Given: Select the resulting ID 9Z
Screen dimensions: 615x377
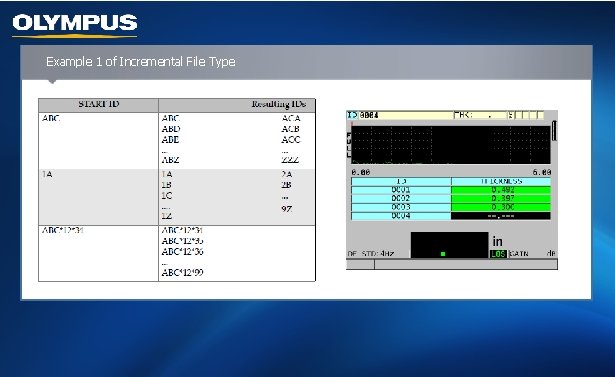Looking at the screenshot, I should (286, 209).
